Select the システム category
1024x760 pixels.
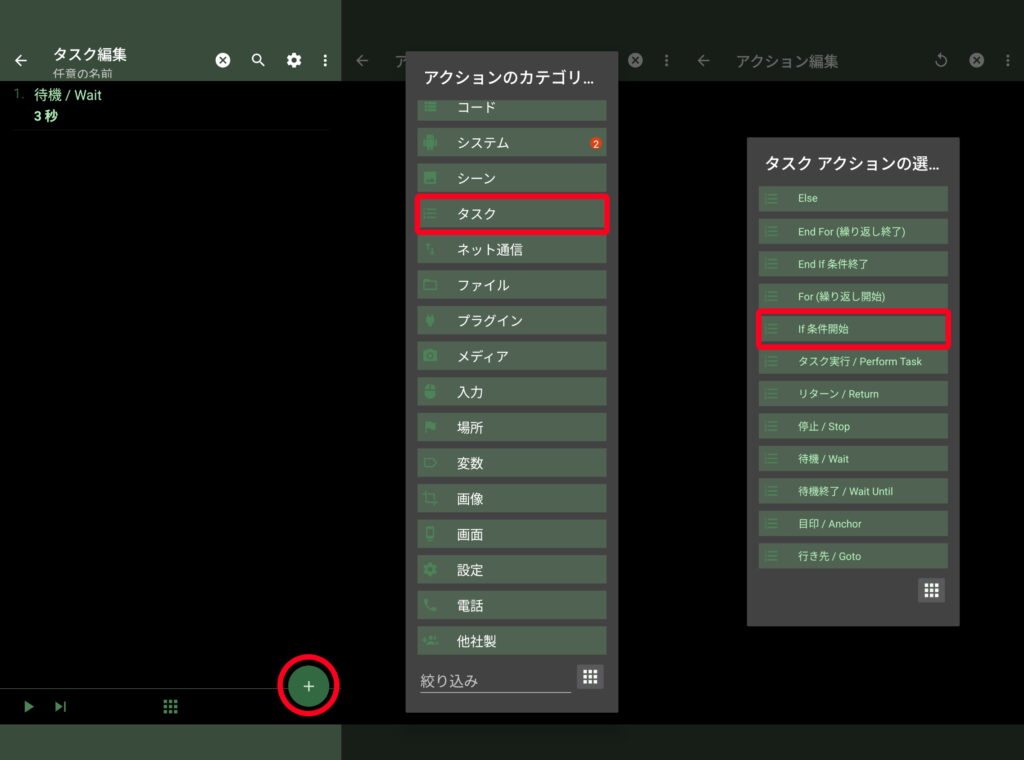[x=511, y=143]
